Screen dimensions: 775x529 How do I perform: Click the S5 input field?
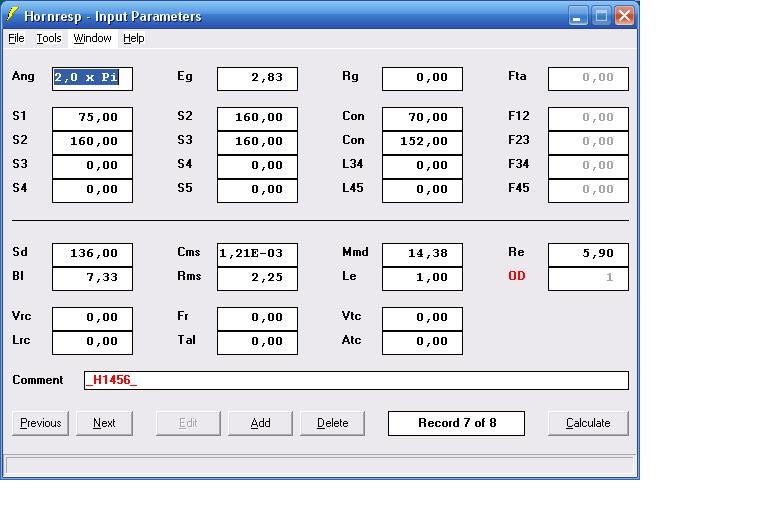258,190
